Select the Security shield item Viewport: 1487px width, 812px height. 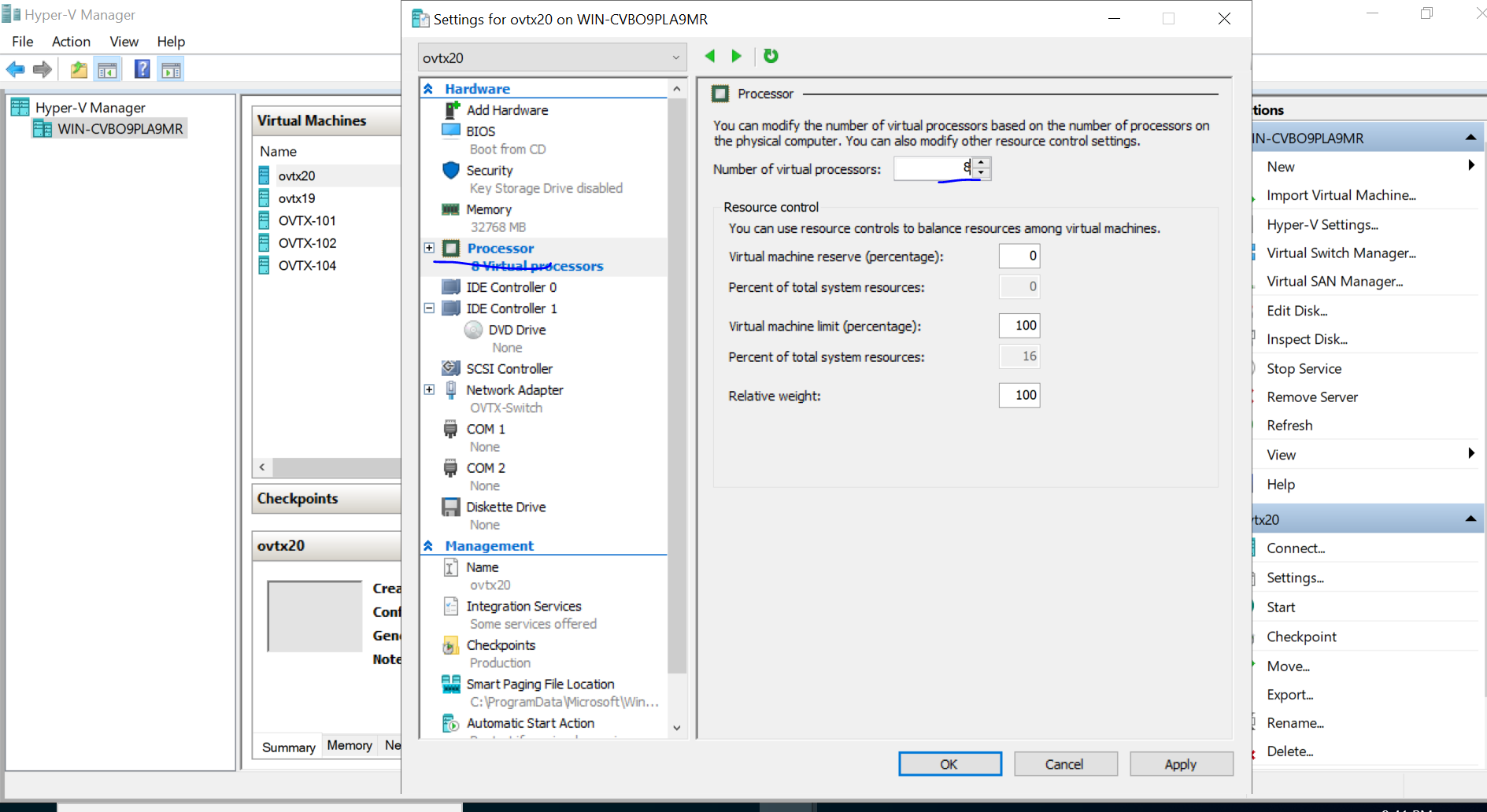489,170
